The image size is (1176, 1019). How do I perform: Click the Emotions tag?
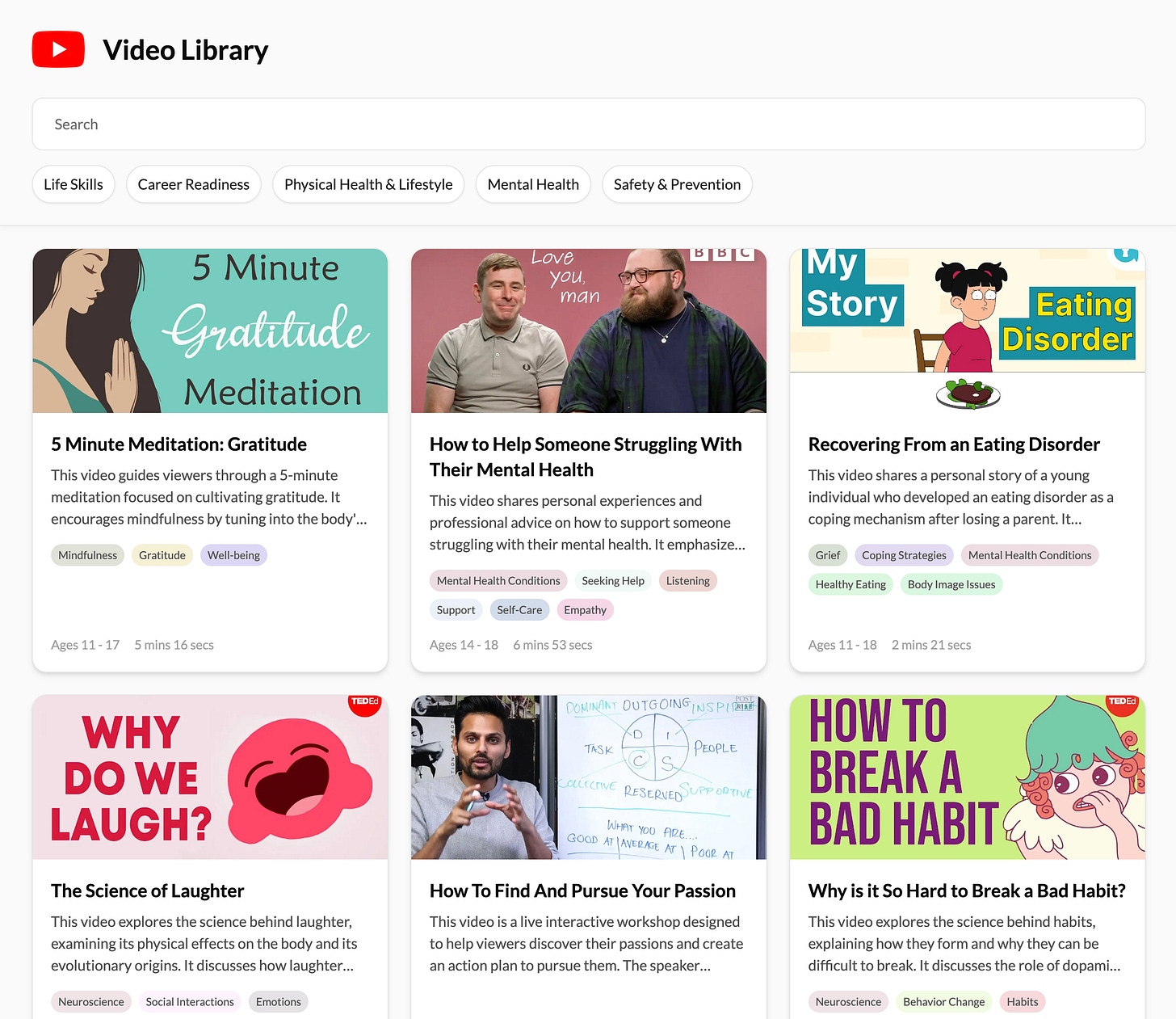click(279, 1002)
